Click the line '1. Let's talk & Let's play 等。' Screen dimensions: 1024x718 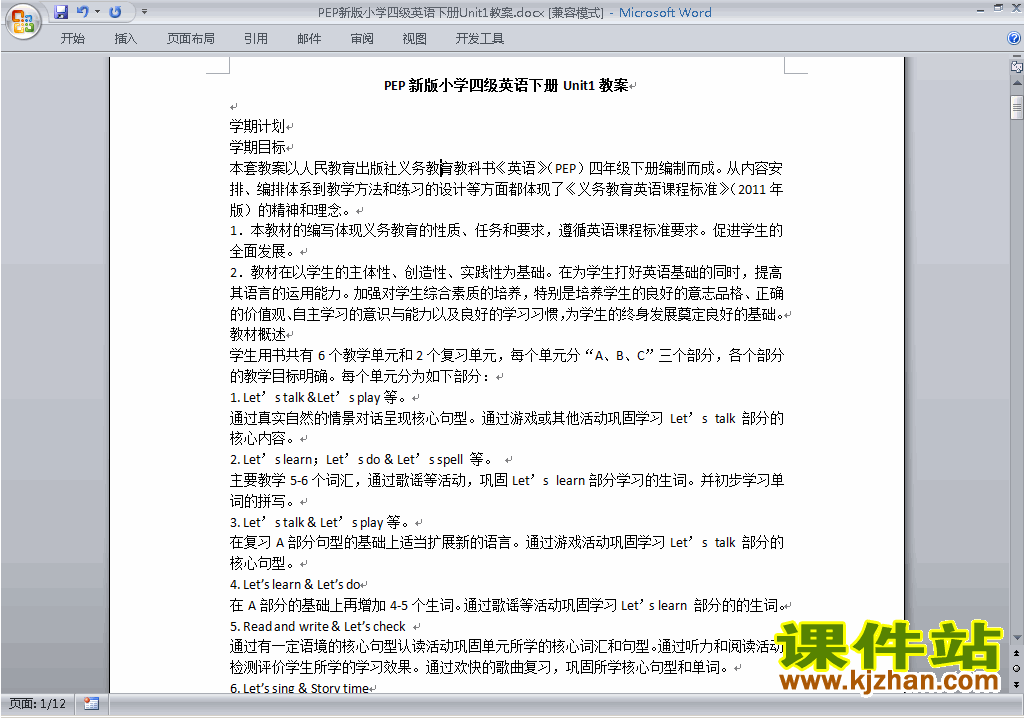coord(319,397)
